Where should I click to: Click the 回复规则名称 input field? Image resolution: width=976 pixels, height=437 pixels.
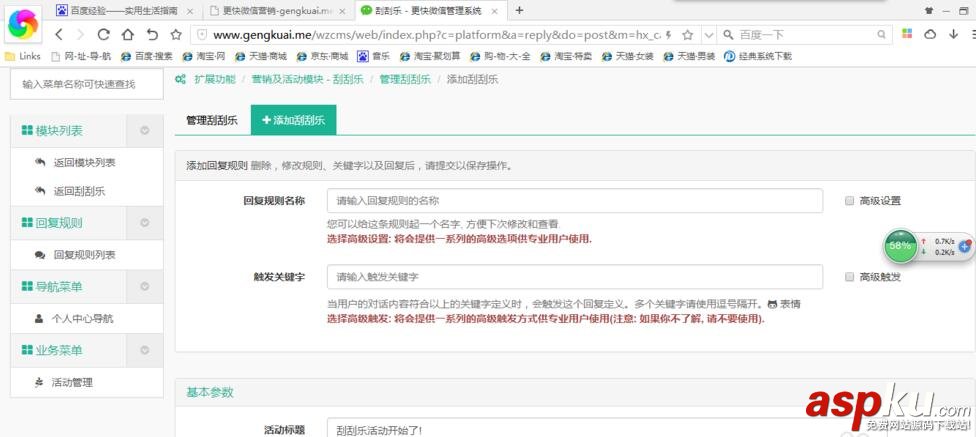(575, 201)
